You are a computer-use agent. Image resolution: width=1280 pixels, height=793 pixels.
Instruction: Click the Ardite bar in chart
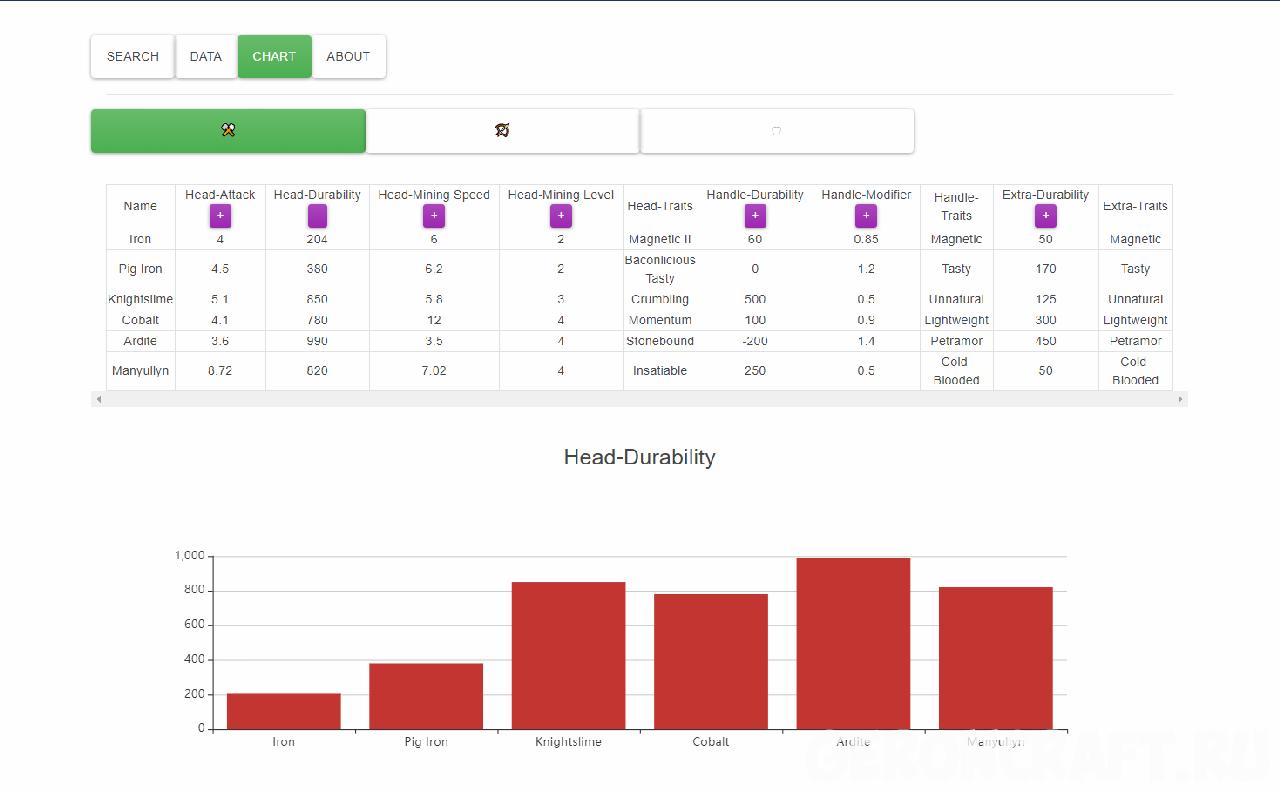[x=853, y=643]
